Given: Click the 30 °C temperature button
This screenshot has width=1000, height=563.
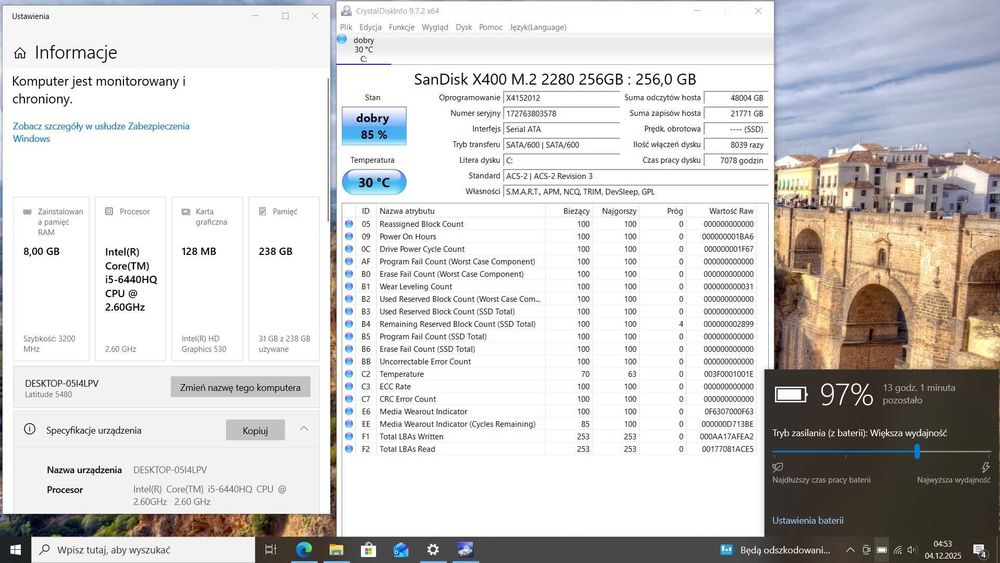Looking at the screenshot, I should coord(374,182).
